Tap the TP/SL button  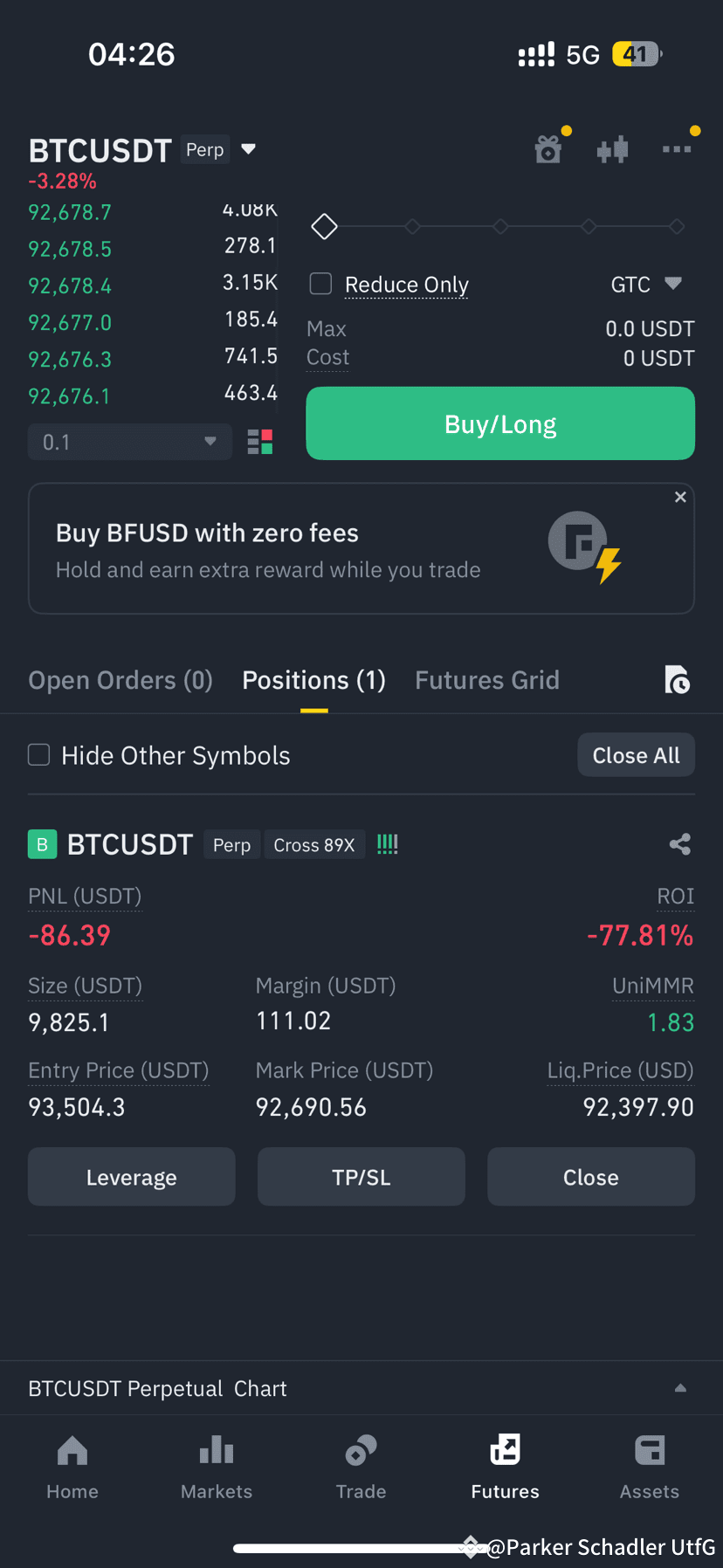click(x=361, y=1177)
